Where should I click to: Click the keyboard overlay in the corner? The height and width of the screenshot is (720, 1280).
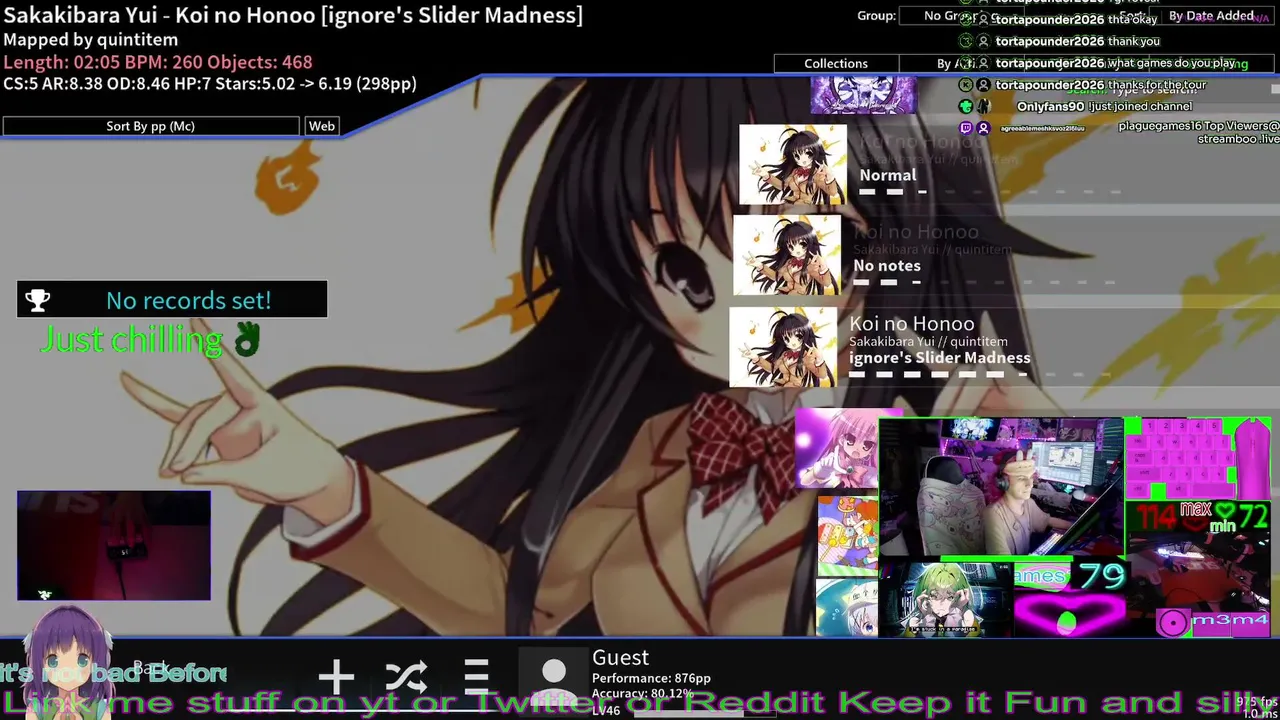tap(1179, 458)
